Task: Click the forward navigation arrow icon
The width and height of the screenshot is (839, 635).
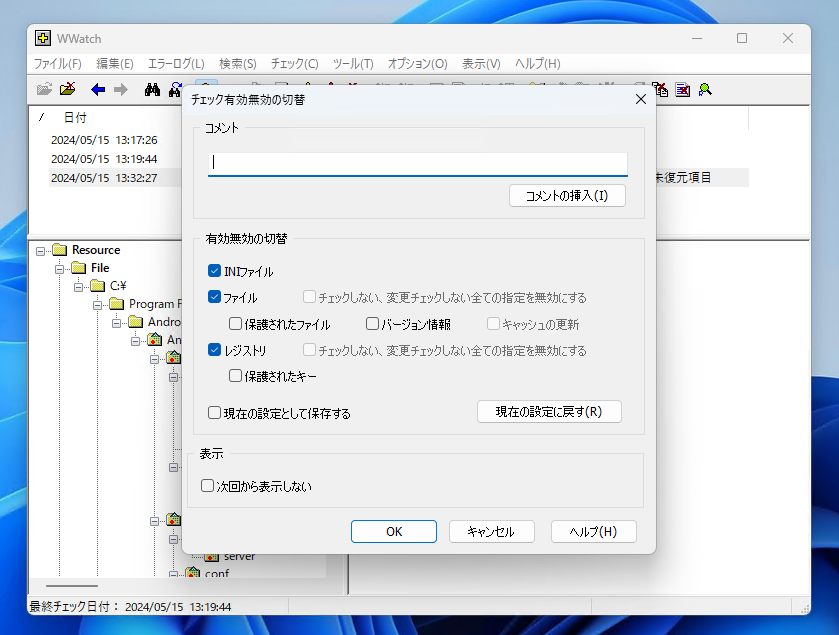Action: 122,89
